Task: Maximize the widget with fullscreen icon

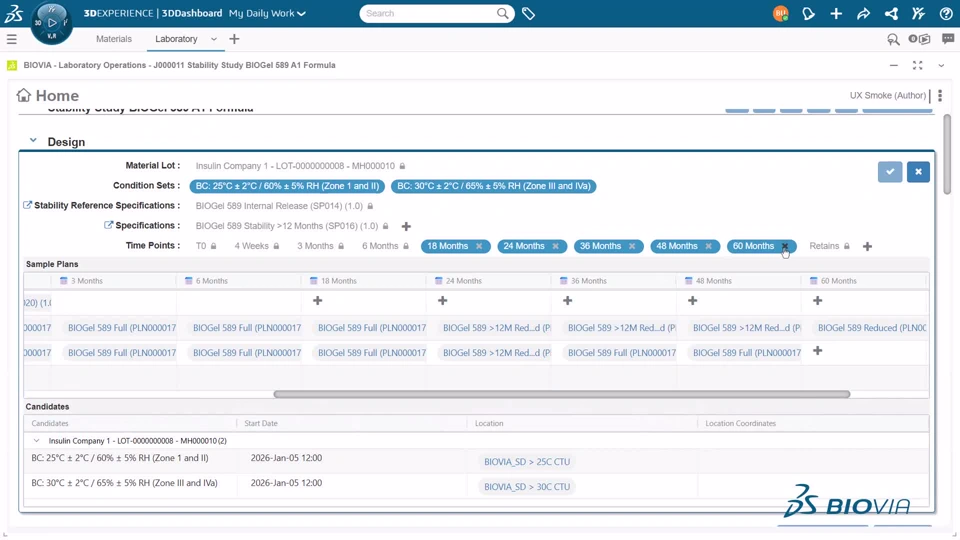Action: [x=917, y=66]
